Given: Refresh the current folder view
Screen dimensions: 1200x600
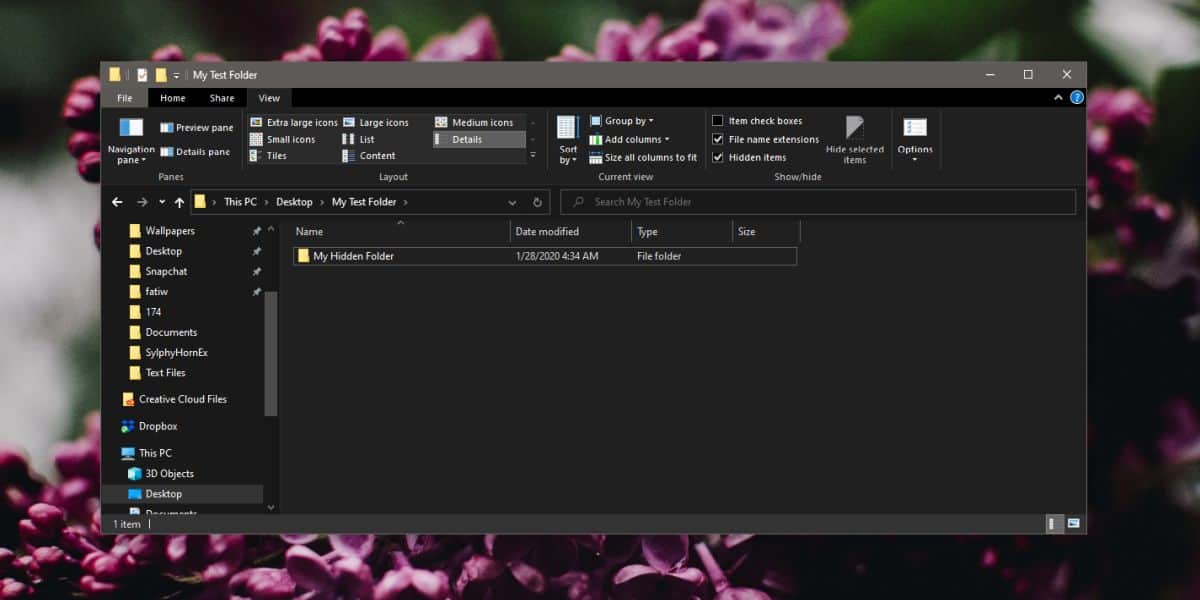Looking at the screenshot, I should pos(537,202).
